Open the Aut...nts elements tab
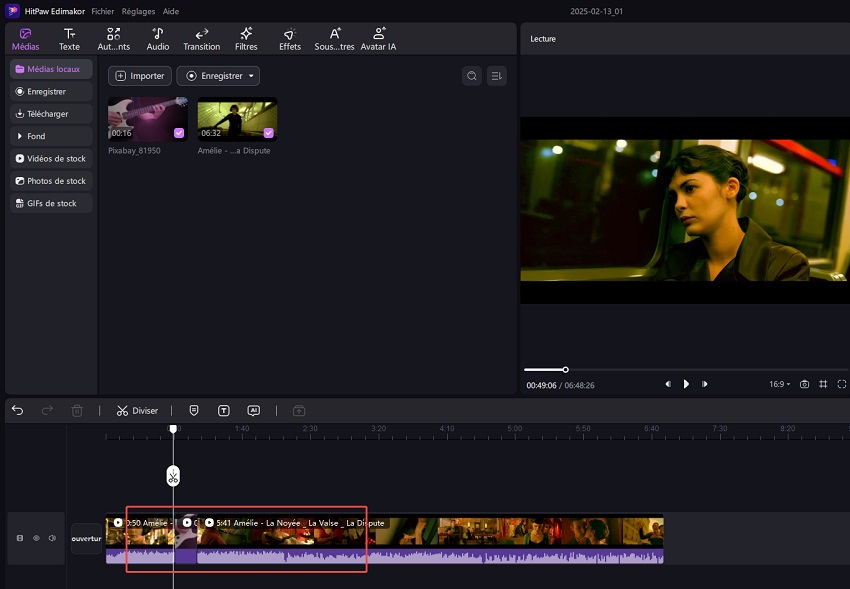The width and height of the screenshot is (850, 589). [114, 40]
